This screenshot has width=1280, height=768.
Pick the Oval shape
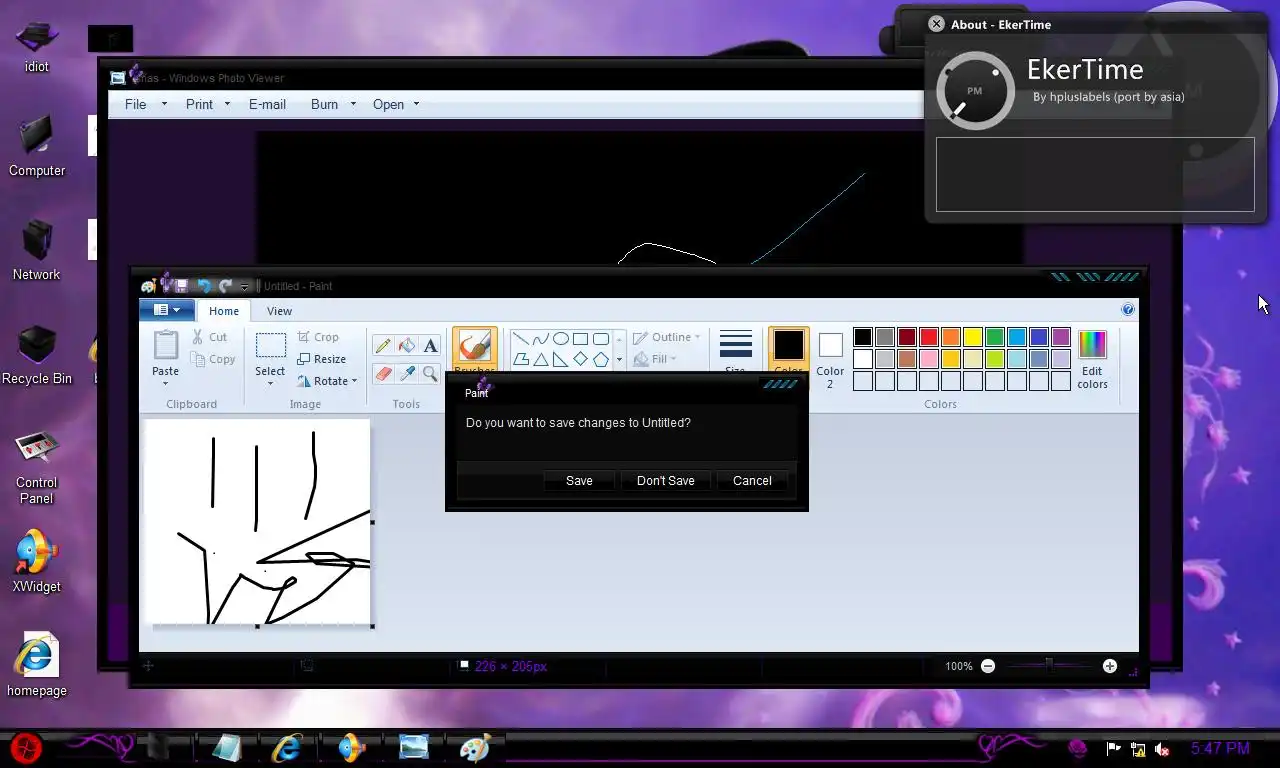[561, 339]
